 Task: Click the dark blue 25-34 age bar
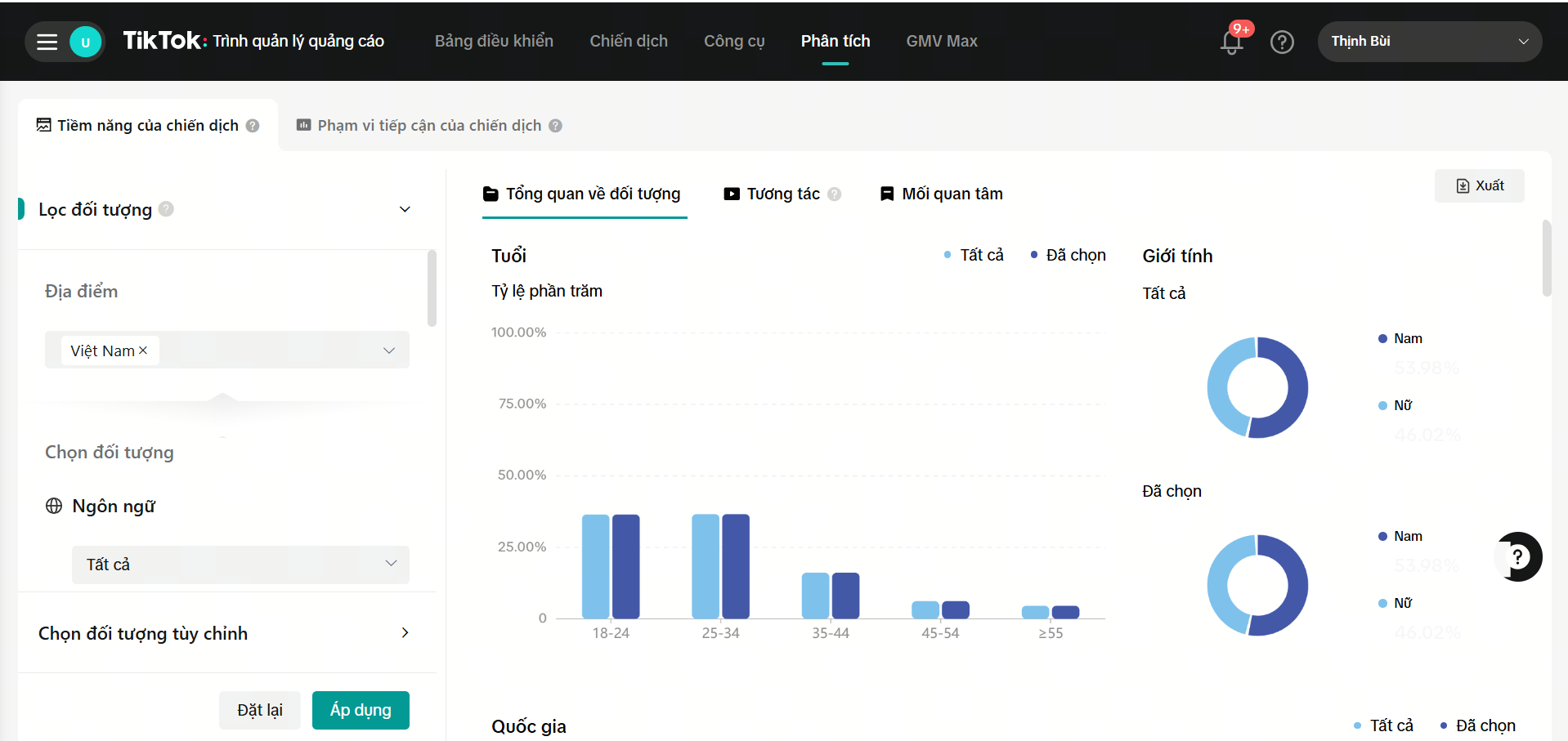pyautogui.click(x=736, y=566)
